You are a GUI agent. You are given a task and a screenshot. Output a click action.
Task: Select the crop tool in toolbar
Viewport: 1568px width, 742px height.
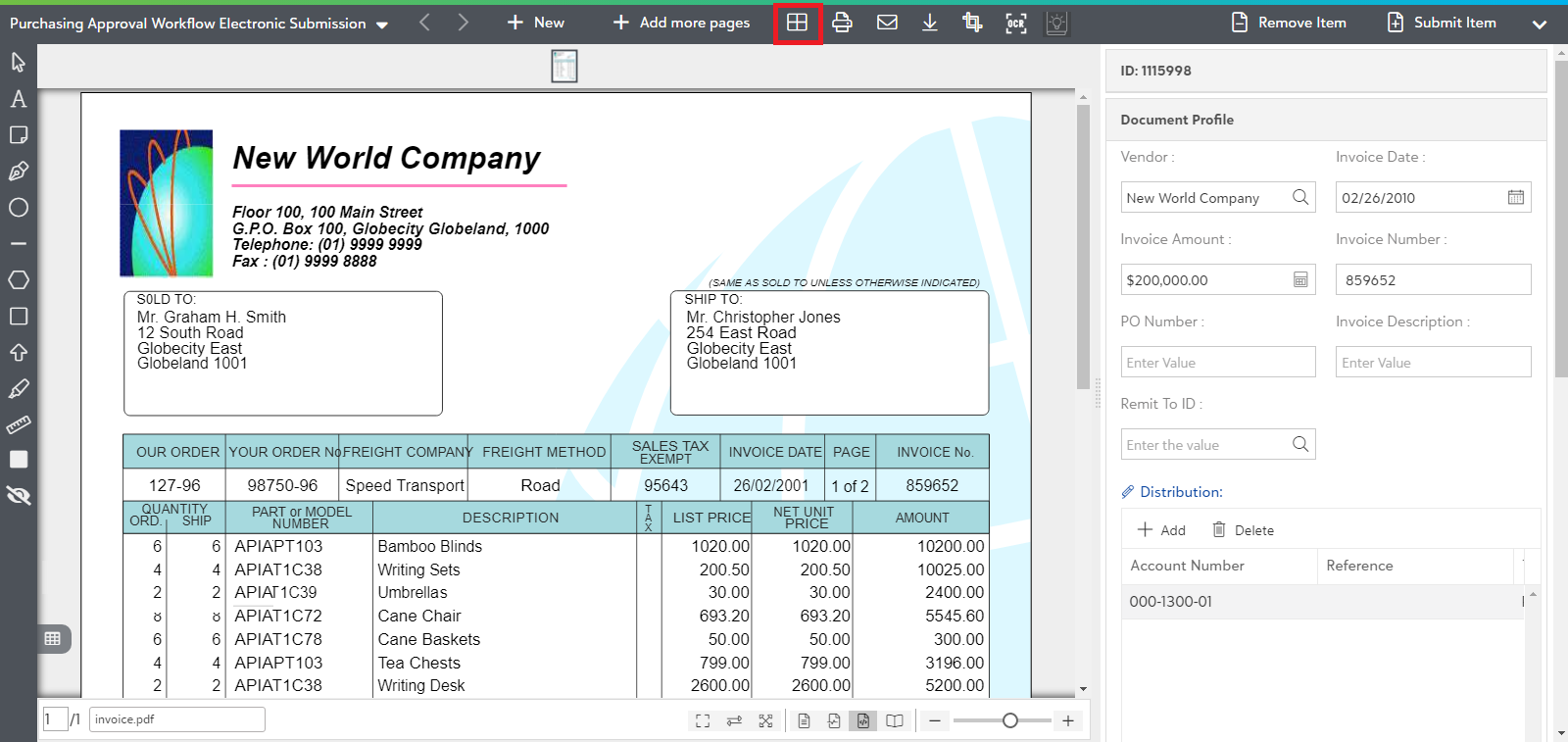pyautogui.click(x=972, y=23)
